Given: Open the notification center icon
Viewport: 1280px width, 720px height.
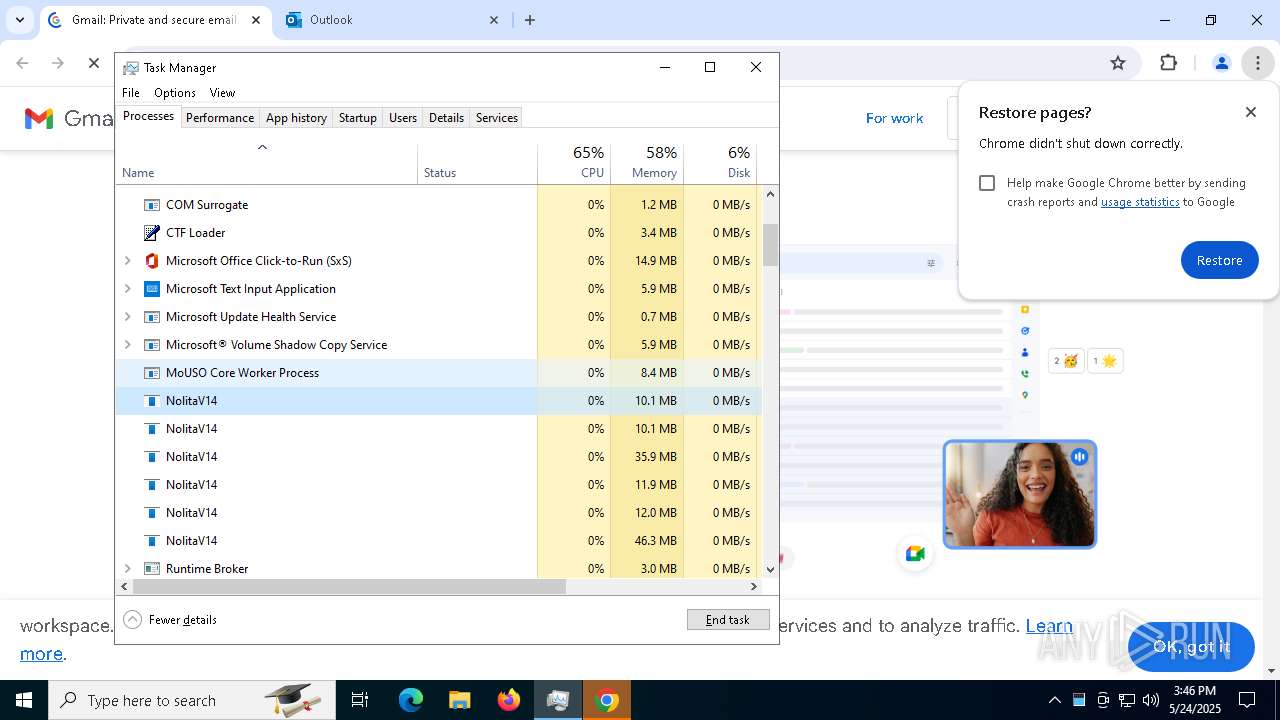Looking at the screenshot, I should click(x=1247, y=700).
